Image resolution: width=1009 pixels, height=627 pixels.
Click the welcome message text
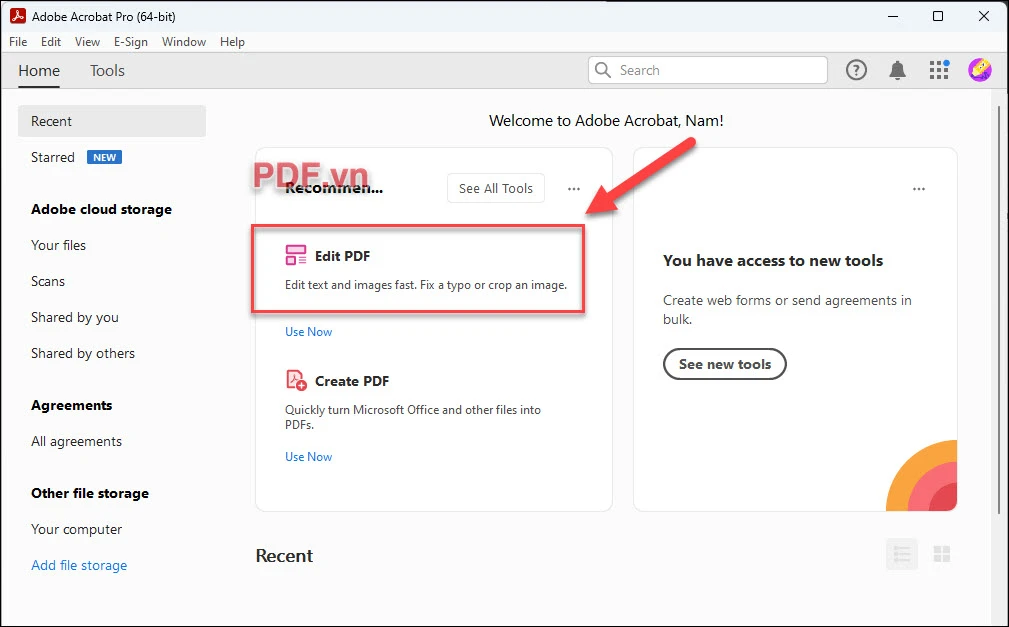606,120
